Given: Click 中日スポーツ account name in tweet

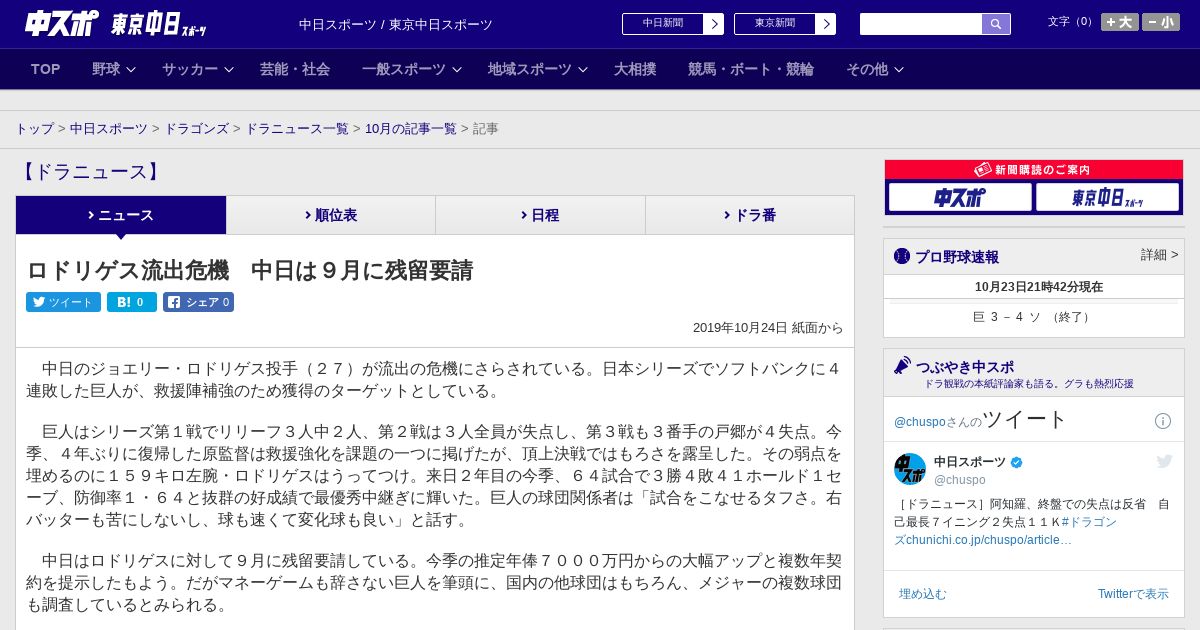Looking at the screenshot, I should (x=971, y=462).
